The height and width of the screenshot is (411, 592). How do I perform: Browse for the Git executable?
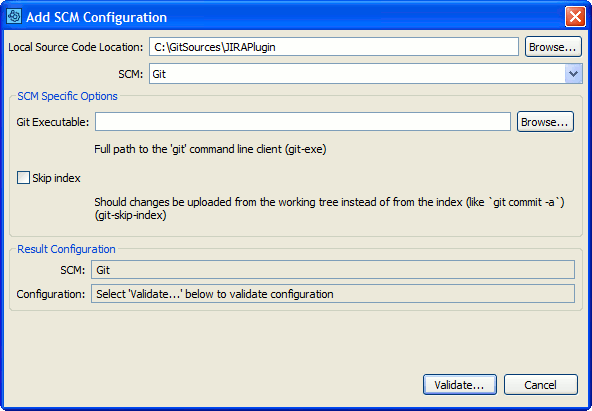pos(545,122)
